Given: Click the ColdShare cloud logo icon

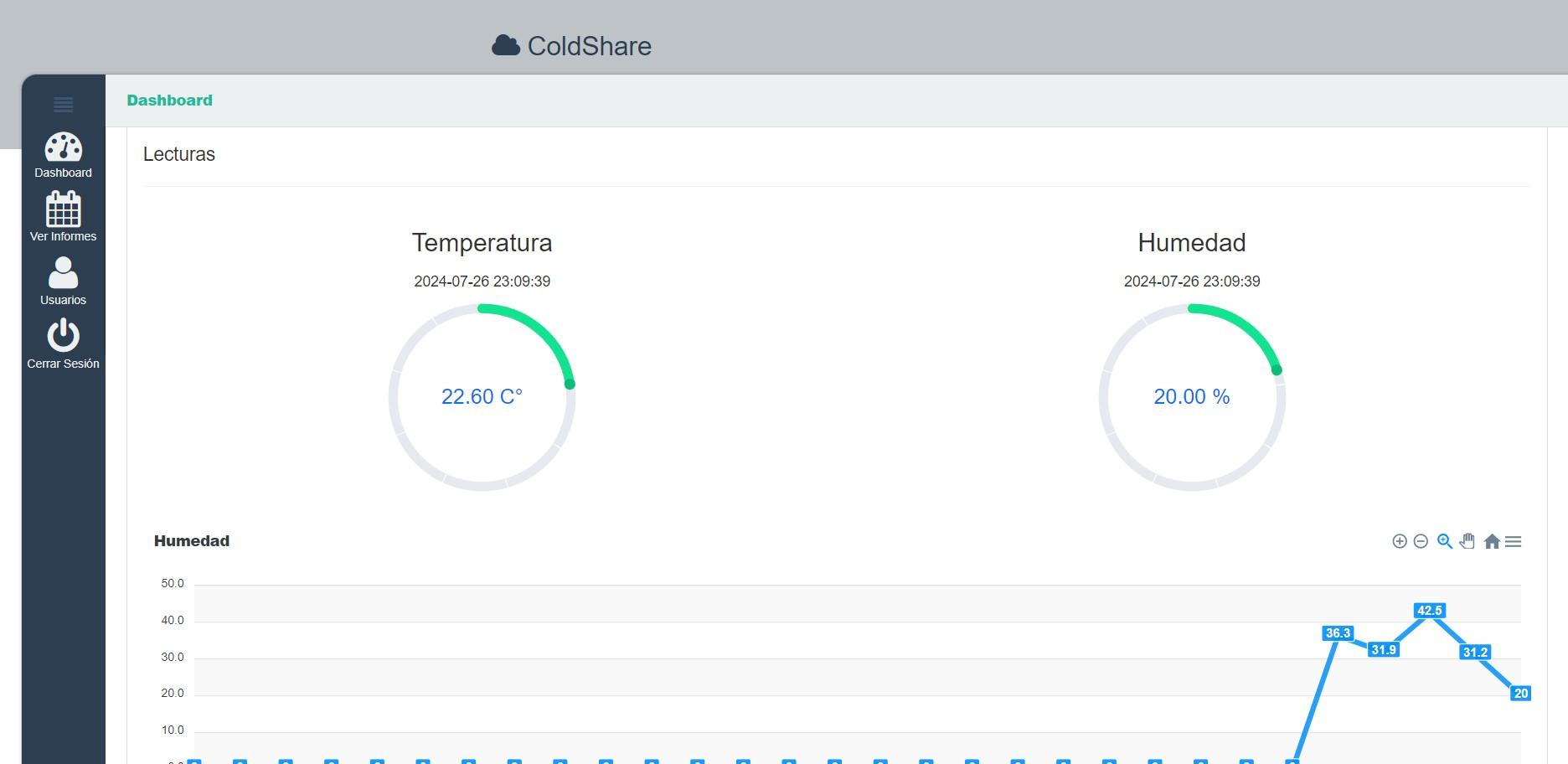Looking at the screenshot, I should [x=506, y=45].
